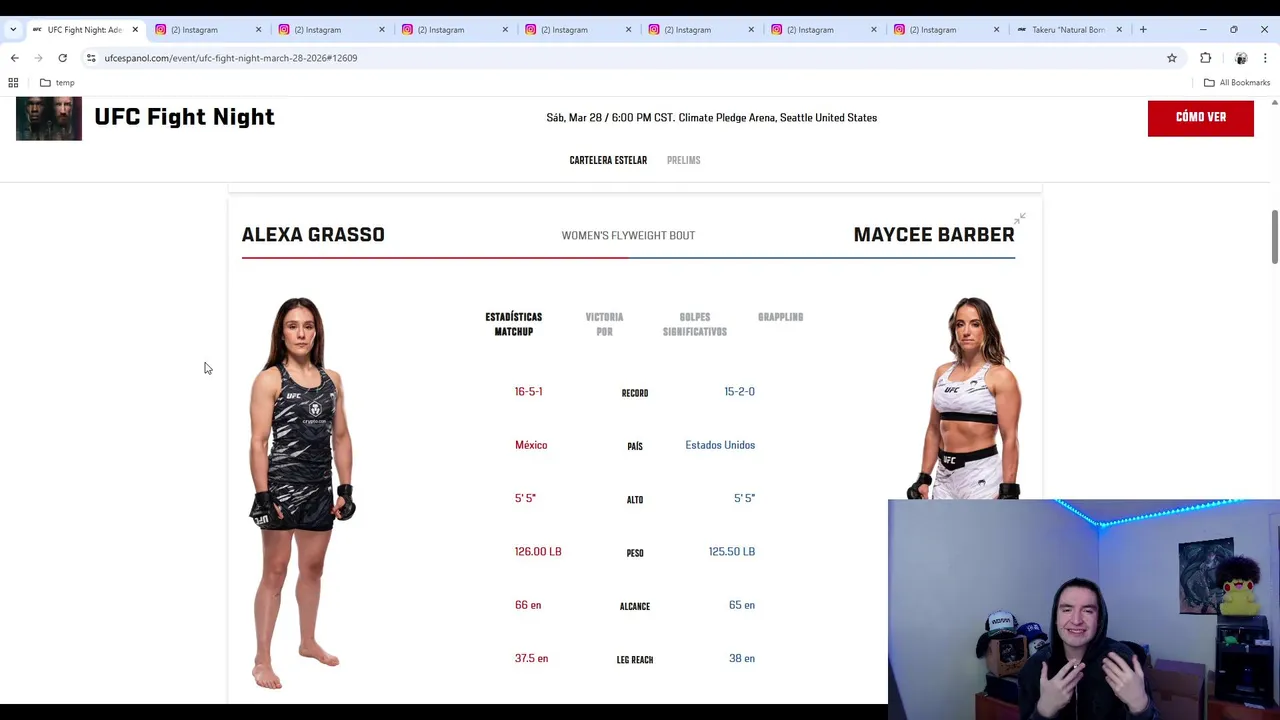Image resolution: width=1280 pixels, height=720 pixels.
Task: Click the Estados Unidos country value
Action: click(x=720, y=445)
